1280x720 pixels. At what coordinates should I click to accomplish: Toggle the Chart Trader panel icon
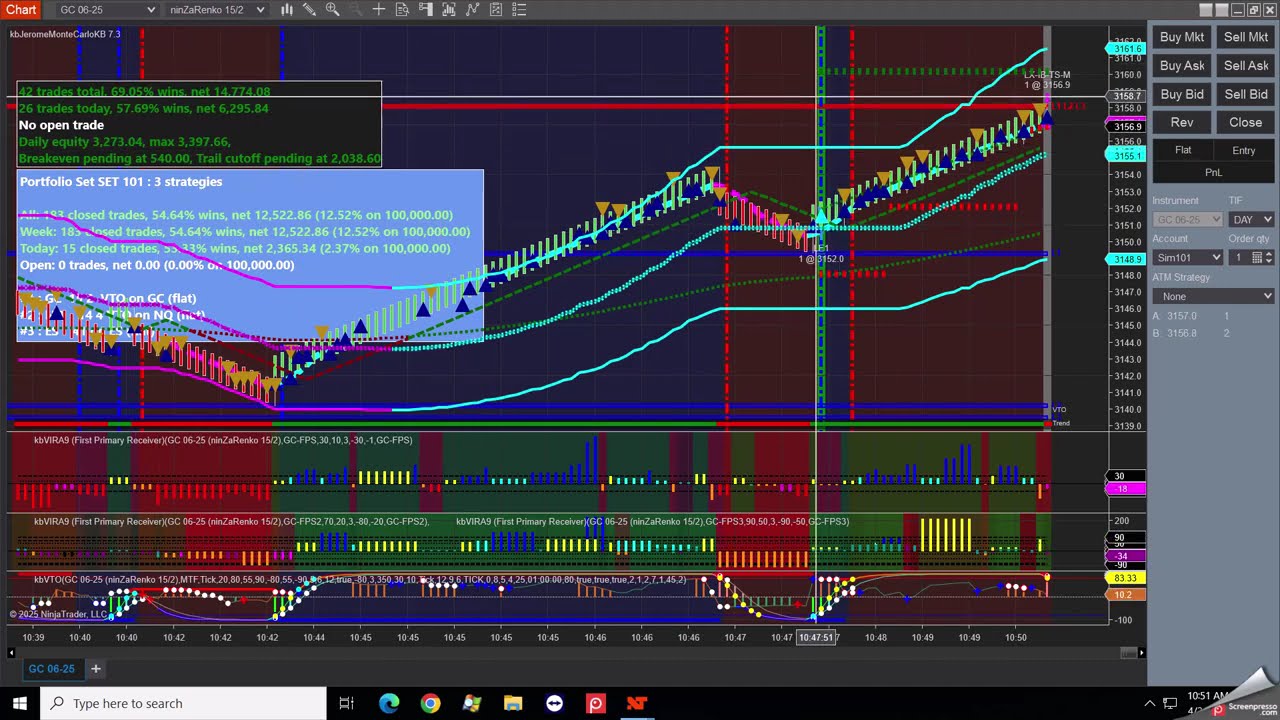(x=425, y=10)
